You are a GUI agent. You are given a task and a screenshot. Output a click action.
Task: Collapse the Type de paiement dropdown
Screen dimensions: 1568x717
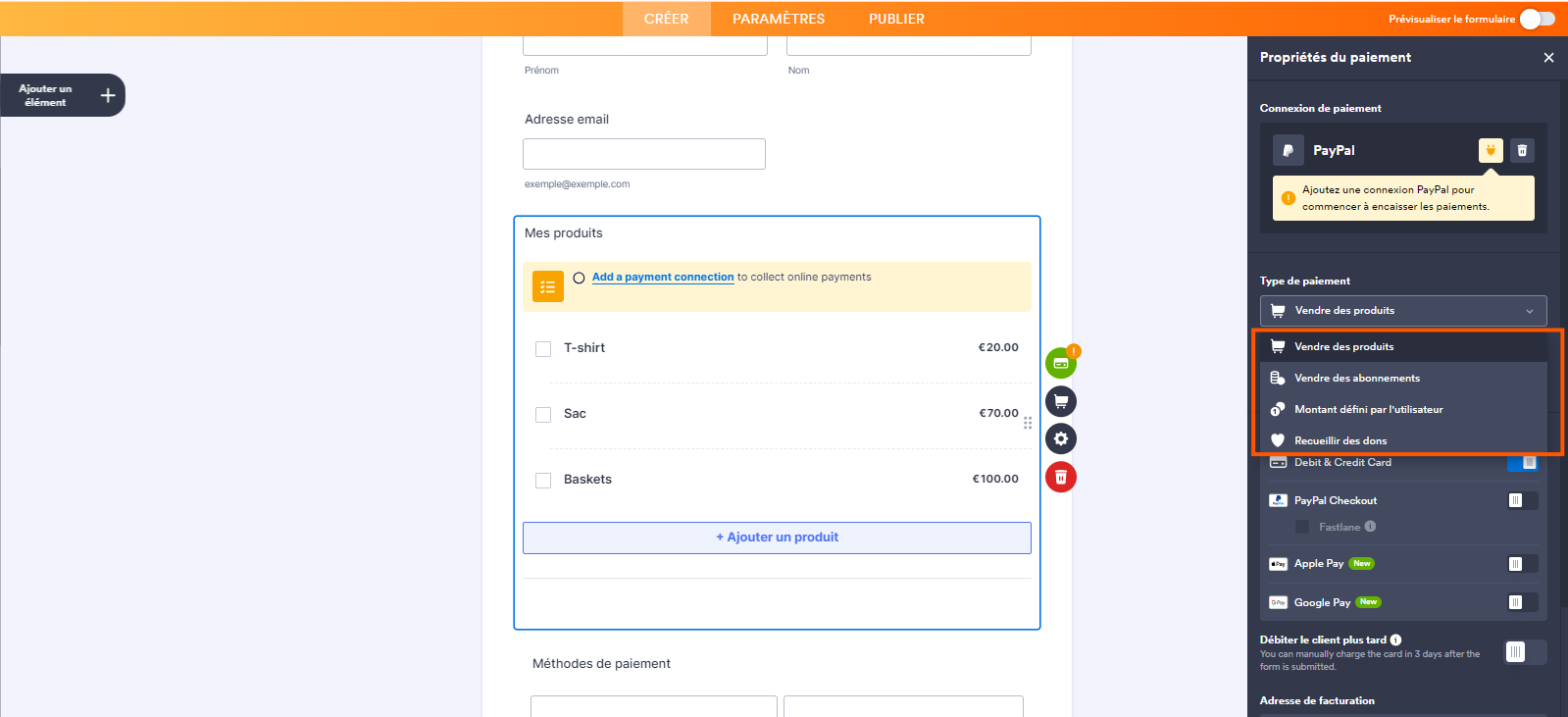1403,311
